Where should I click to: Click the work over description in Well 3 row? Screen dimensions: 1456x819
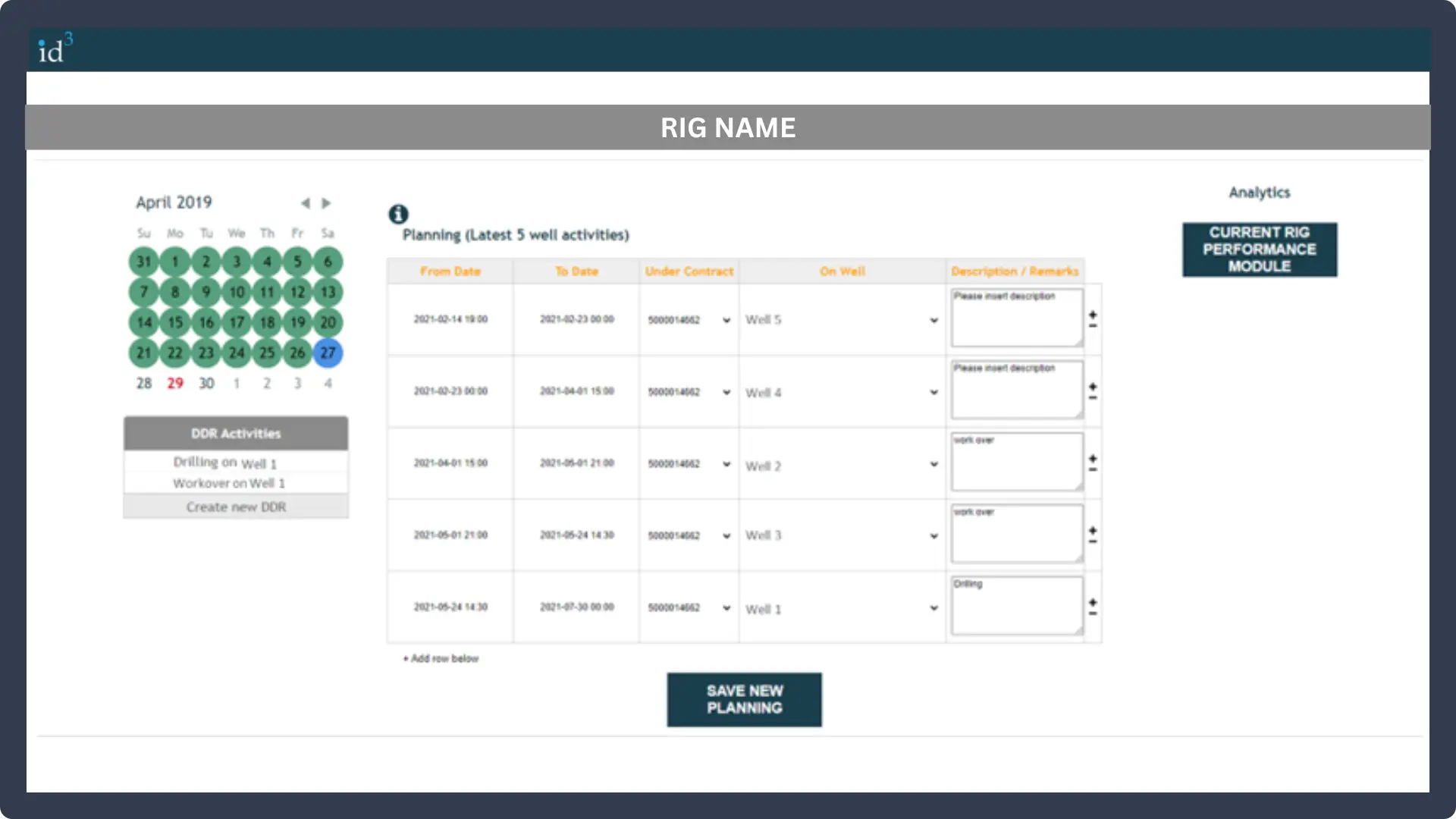click(1017, 533)
